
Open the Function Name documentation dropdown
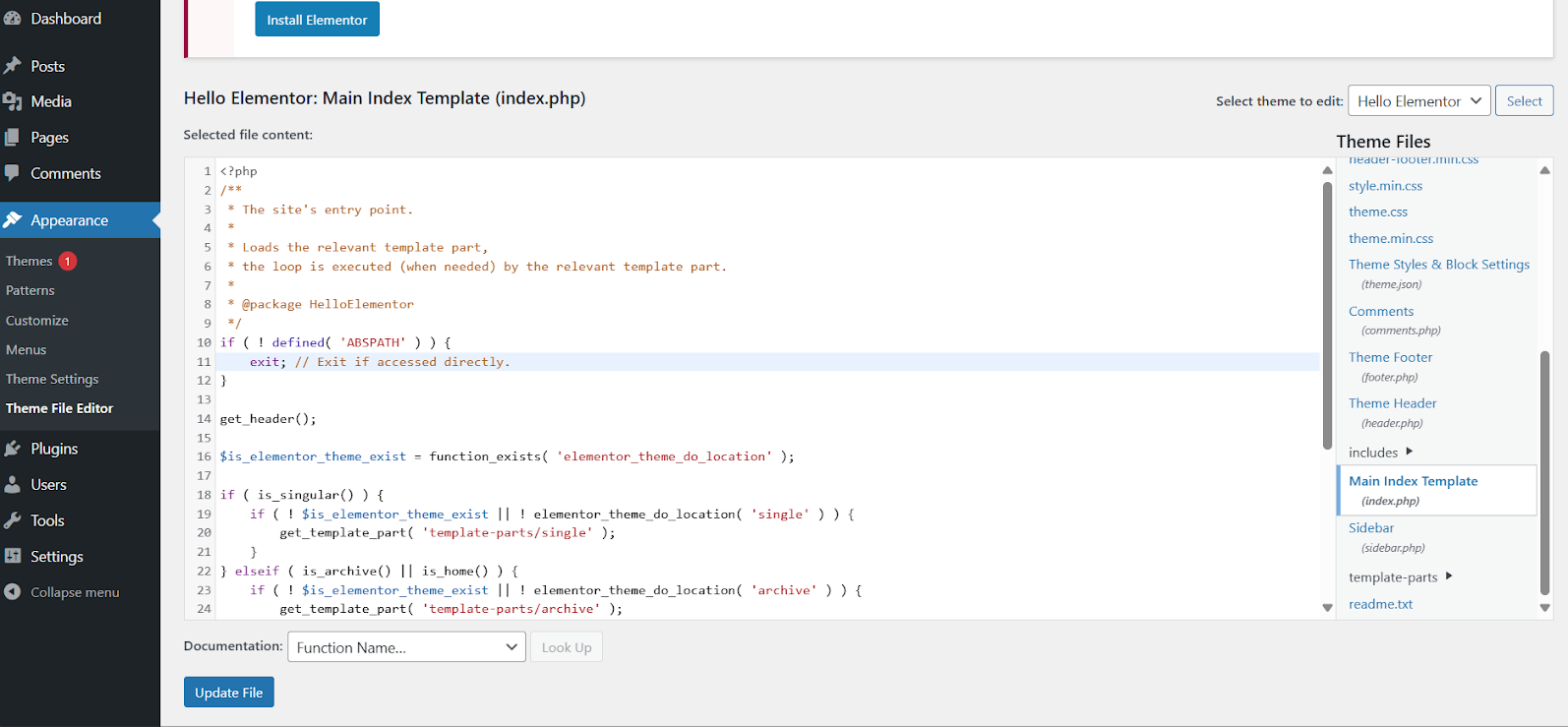tap(406, 647)
